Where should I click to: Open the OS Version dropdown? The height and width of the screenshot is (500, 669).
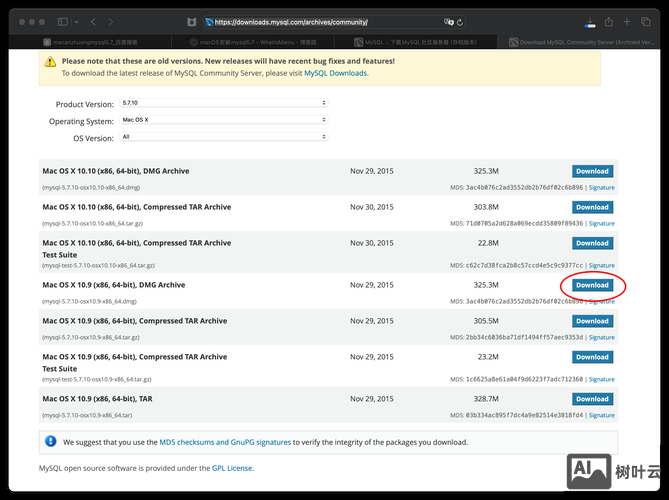[223, 137]
